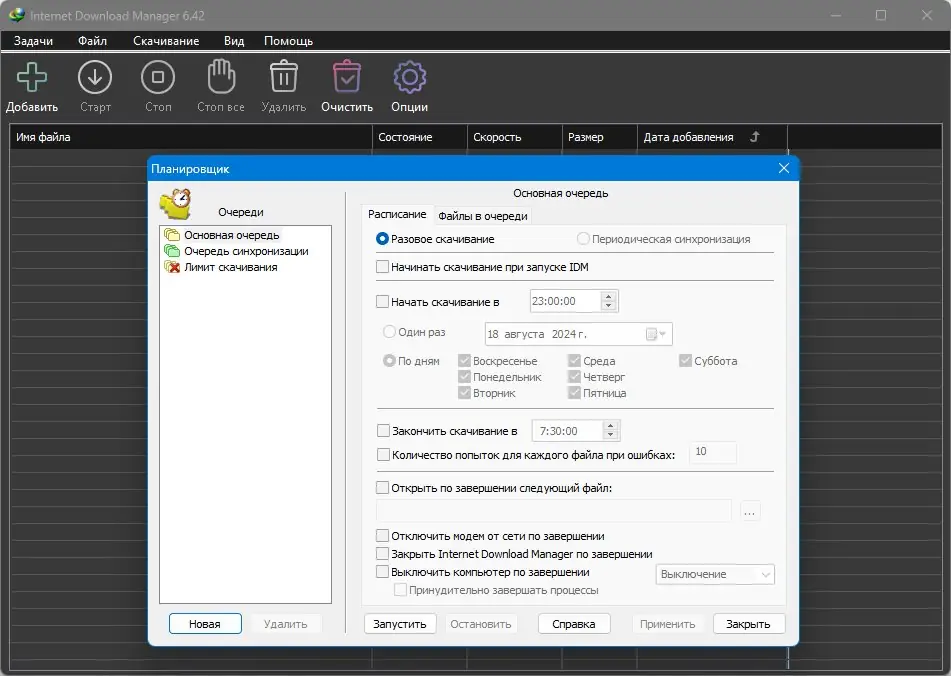
Task: Click the Запустить button
Action: 400,624
